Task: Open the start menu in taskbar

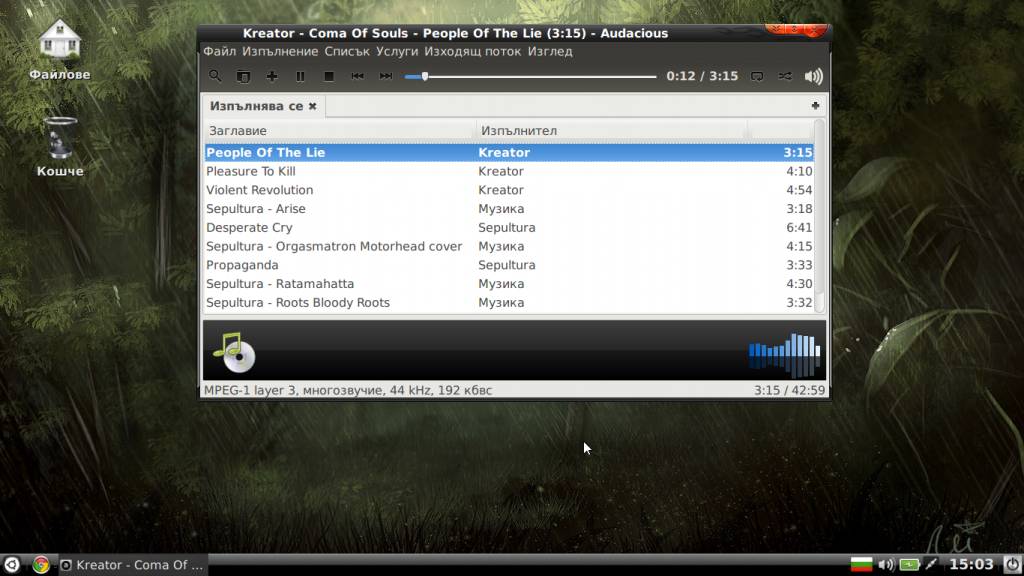Action: click(x=12, y=565)
